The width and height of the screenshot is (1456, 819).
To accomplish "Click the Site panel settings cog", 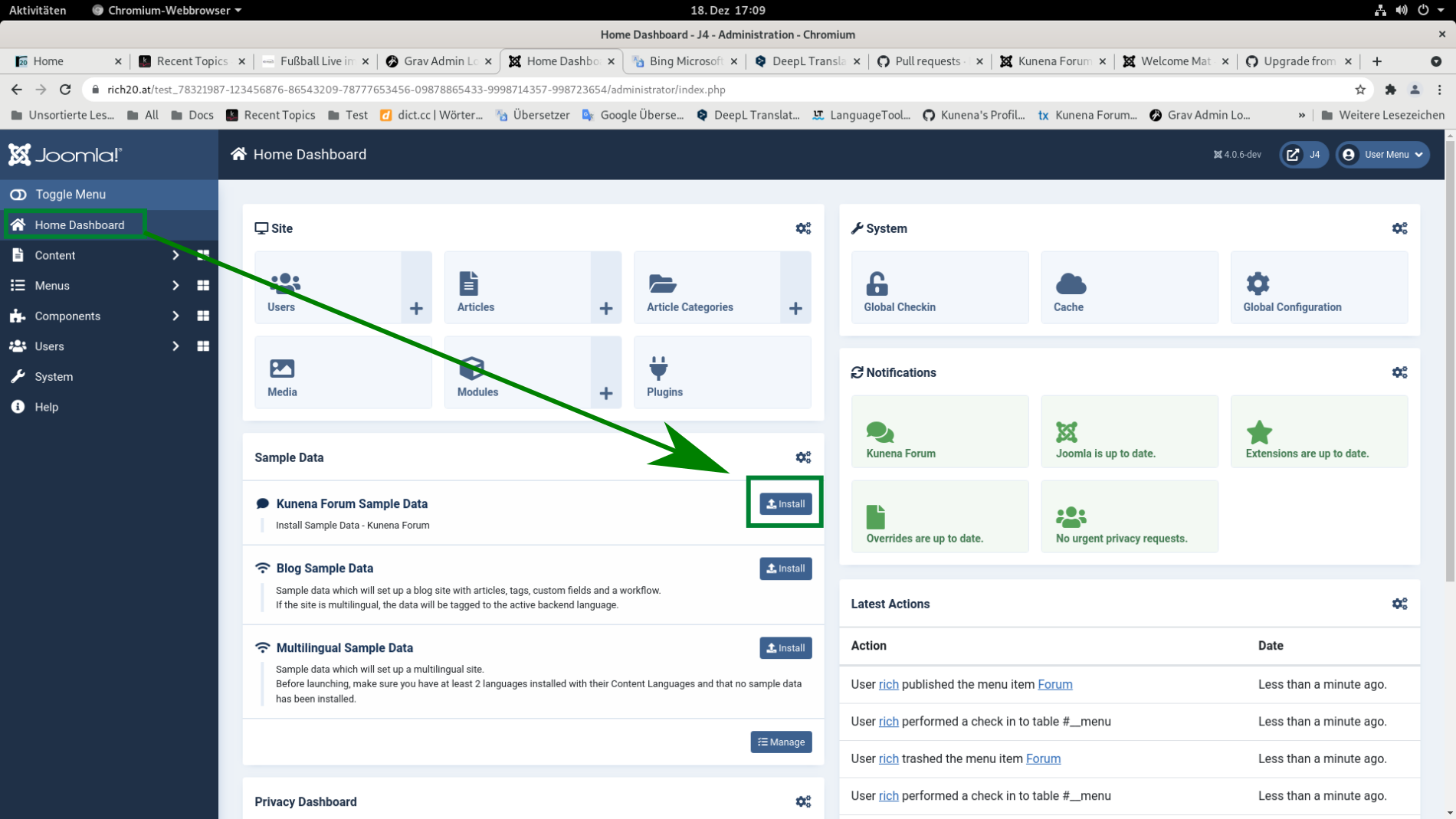I will [x=802, y=228].
